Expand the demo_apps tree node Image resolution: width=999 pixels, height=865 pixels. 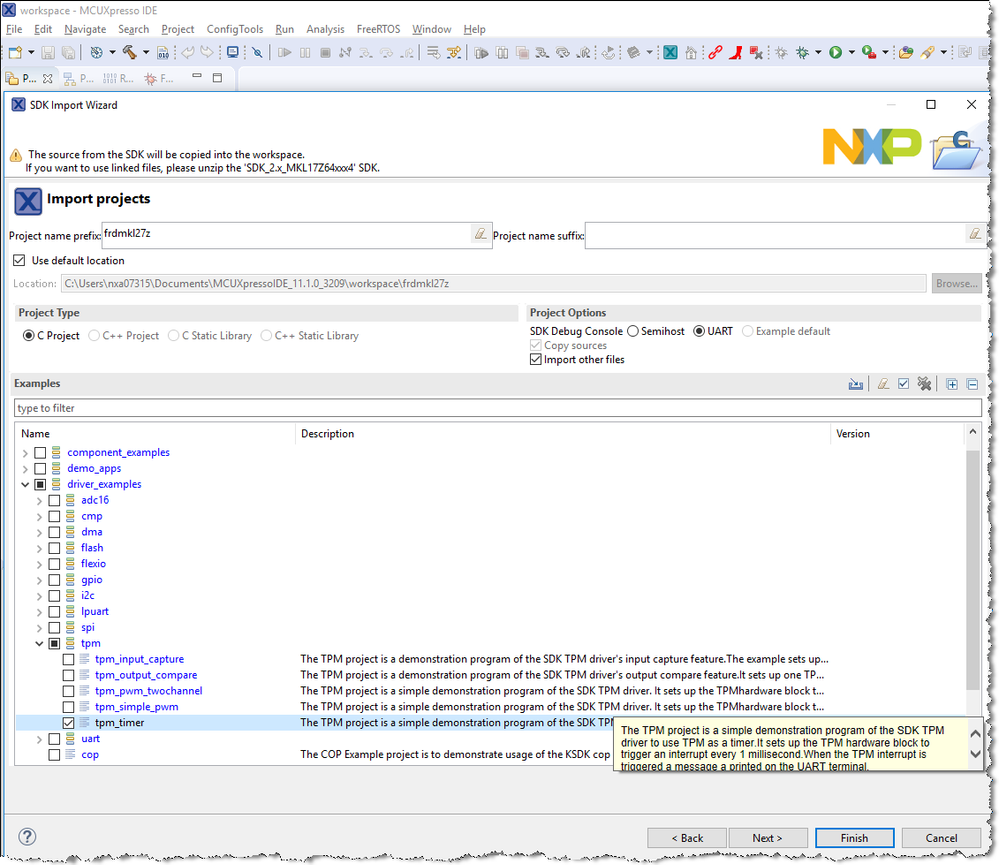[x=25, y=468]
